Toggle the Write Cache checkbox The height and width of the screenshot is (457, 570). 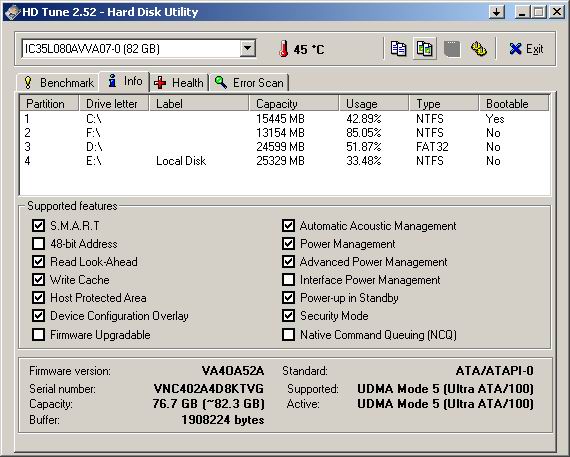click(x=38, y=280)
